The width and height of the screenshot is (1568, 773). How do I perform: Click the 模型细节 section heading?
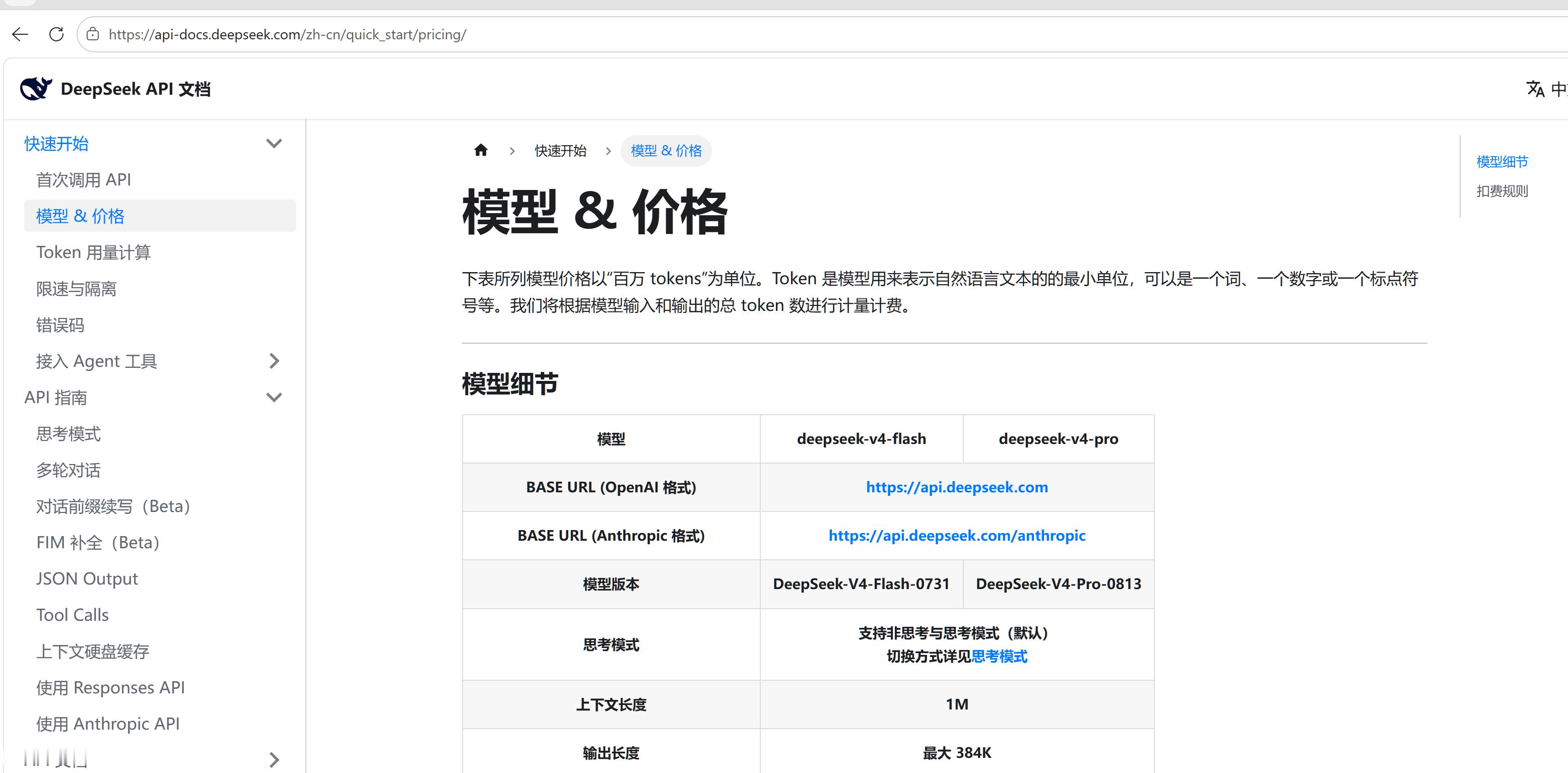(x=510, y=383)
